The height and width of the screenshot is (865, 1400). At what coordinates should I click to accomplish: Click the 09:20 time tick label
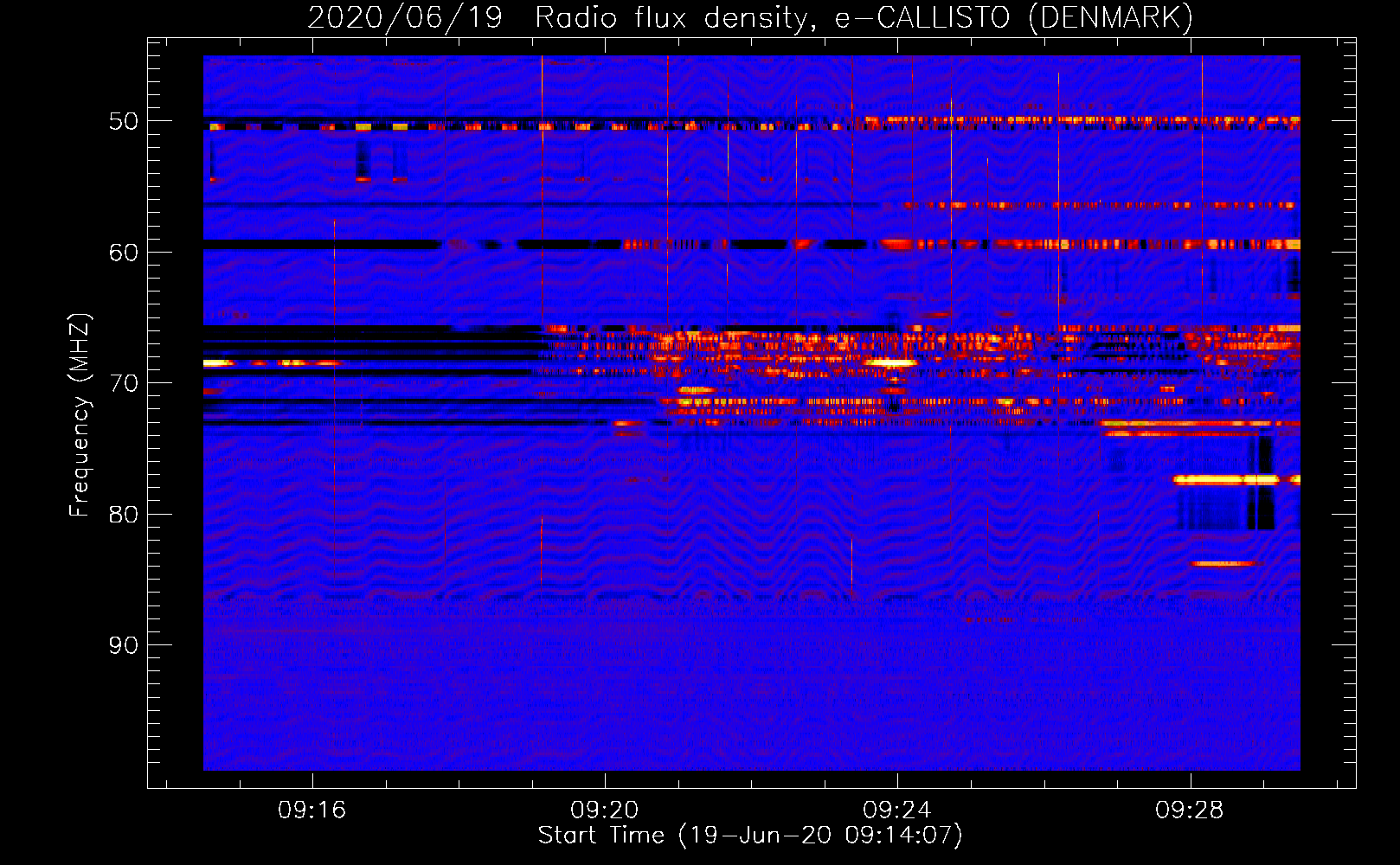(x=604, y=811)
